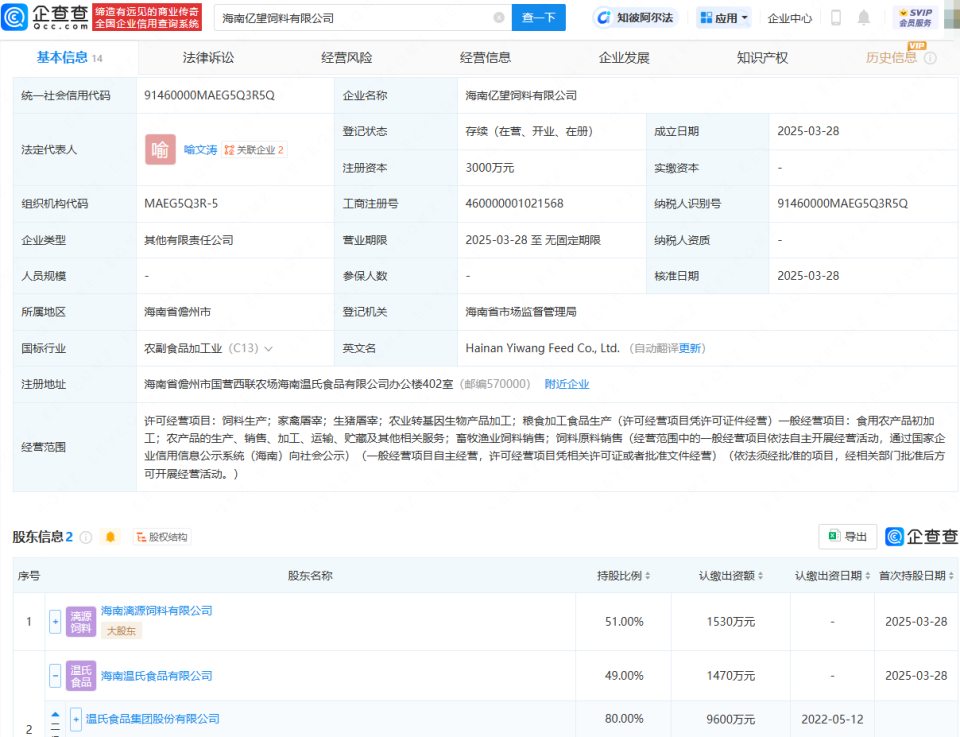Open the 应用 dropdown menu
The image size is (960, 737).
pyautogui.click(x=722, y=17)
